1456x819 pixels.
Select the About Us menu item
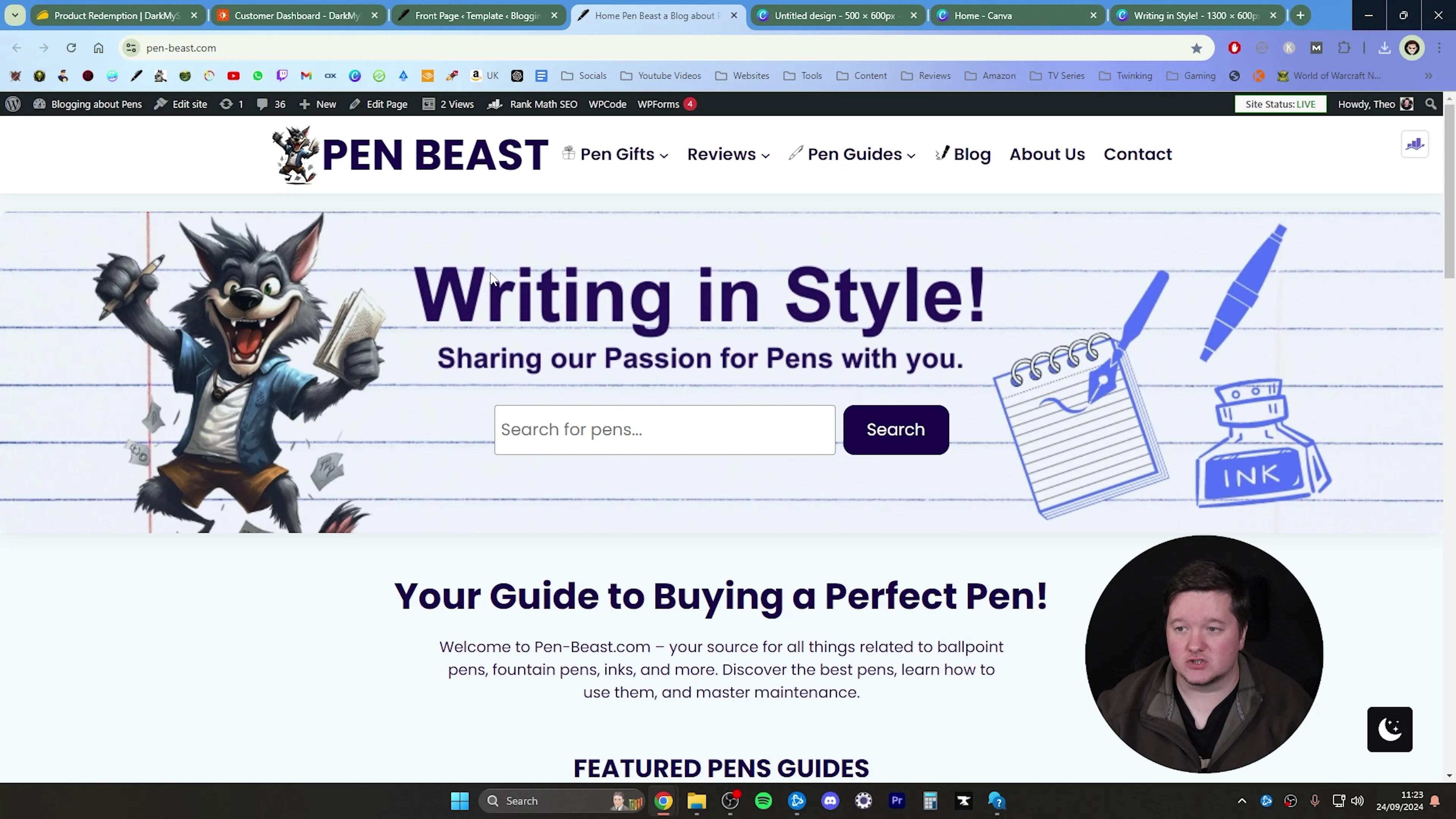[1046, 153]
